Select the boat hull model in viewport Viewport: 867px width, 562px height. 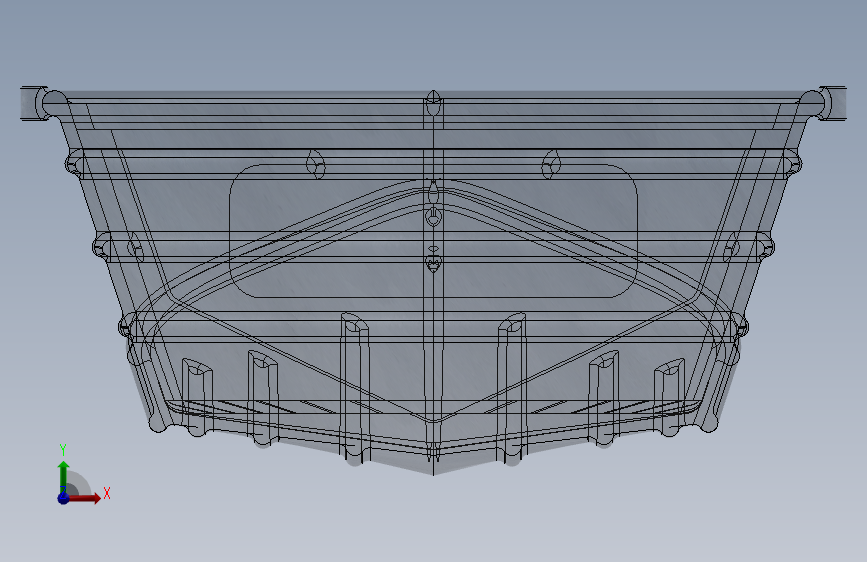(433, 280)
